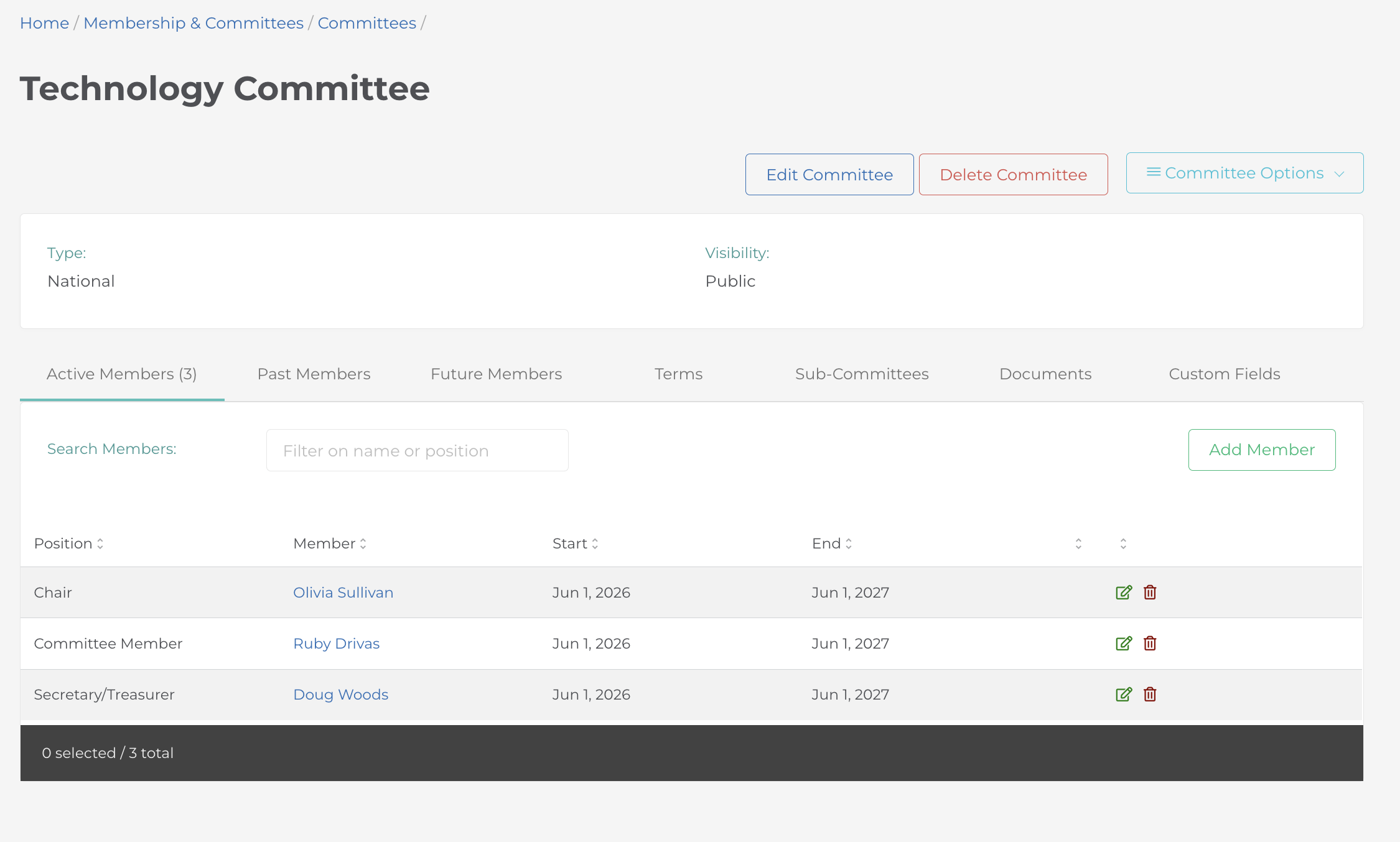Delete Olivia Sullivan from committee
The width and height of the screenshot is (1400, 842).
[1150, 592]
